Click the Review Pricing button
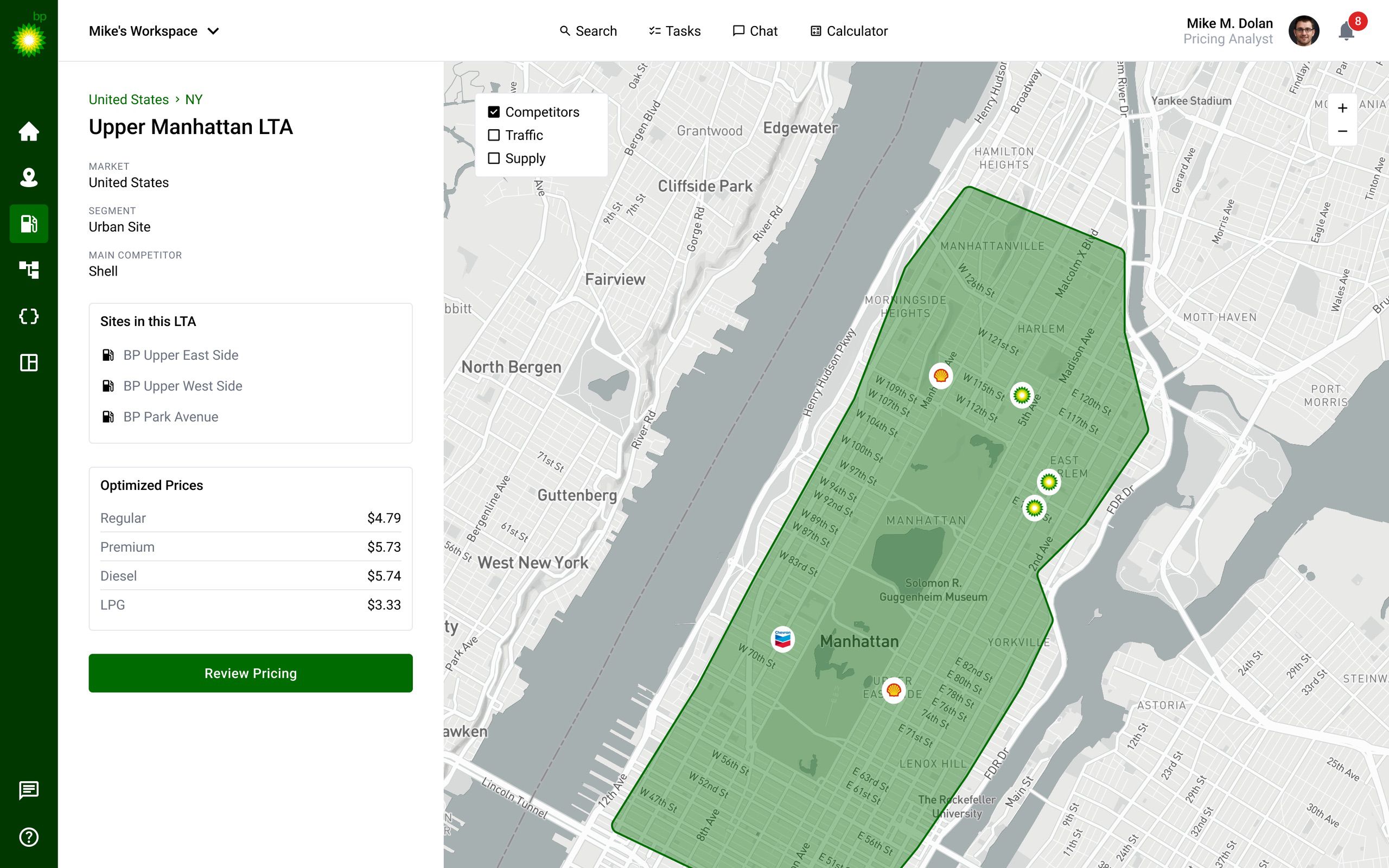The width and height of the screenshot is (1389, 868). tap(250, 673)
